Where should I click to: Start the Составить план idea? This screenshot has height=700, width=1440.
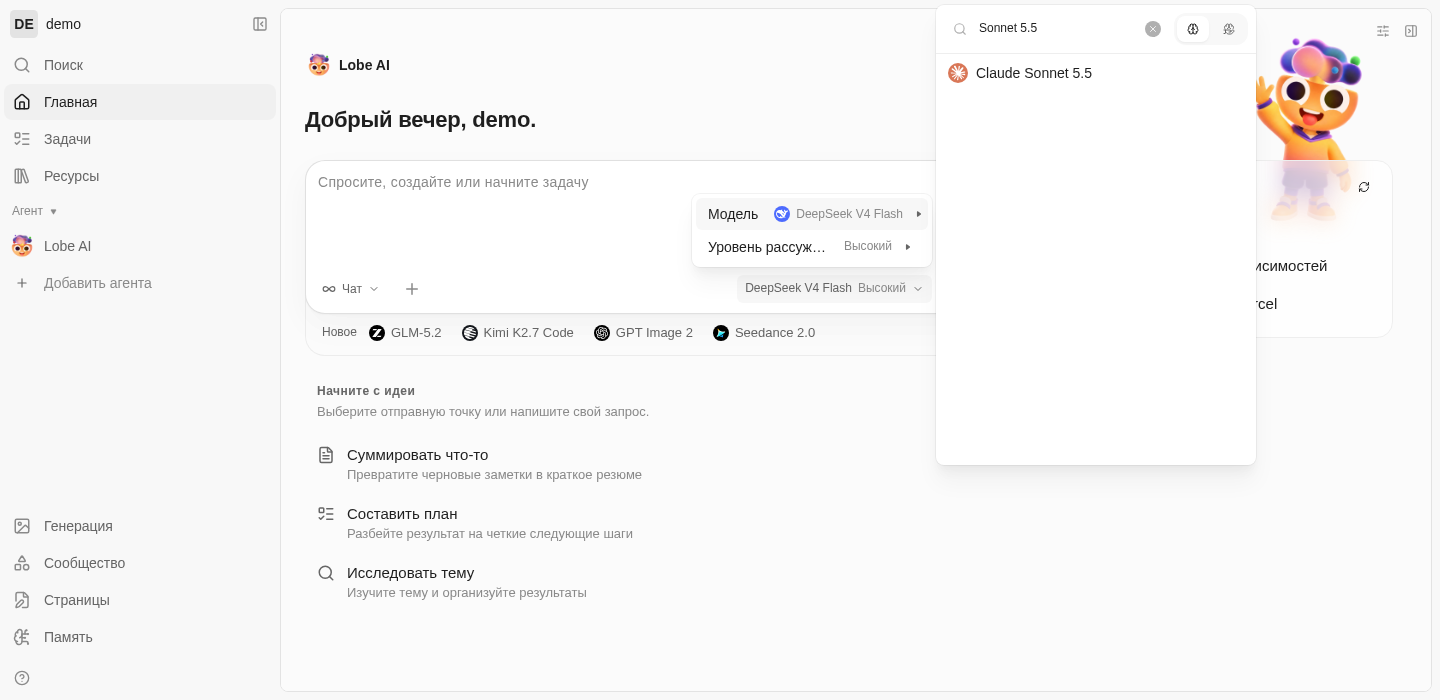click(x=475, y=523)
